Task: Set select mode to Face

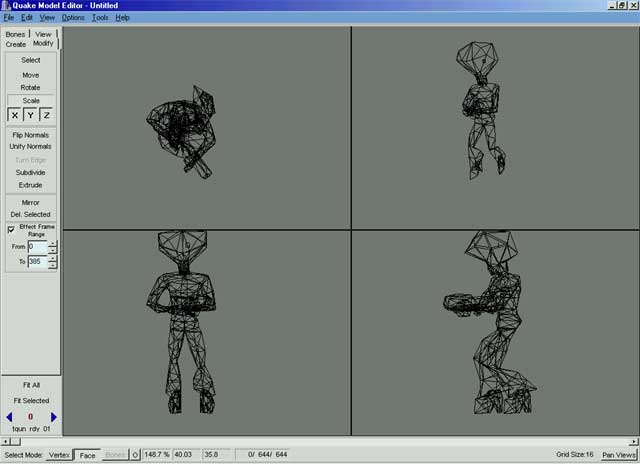Action: point(88,455)
